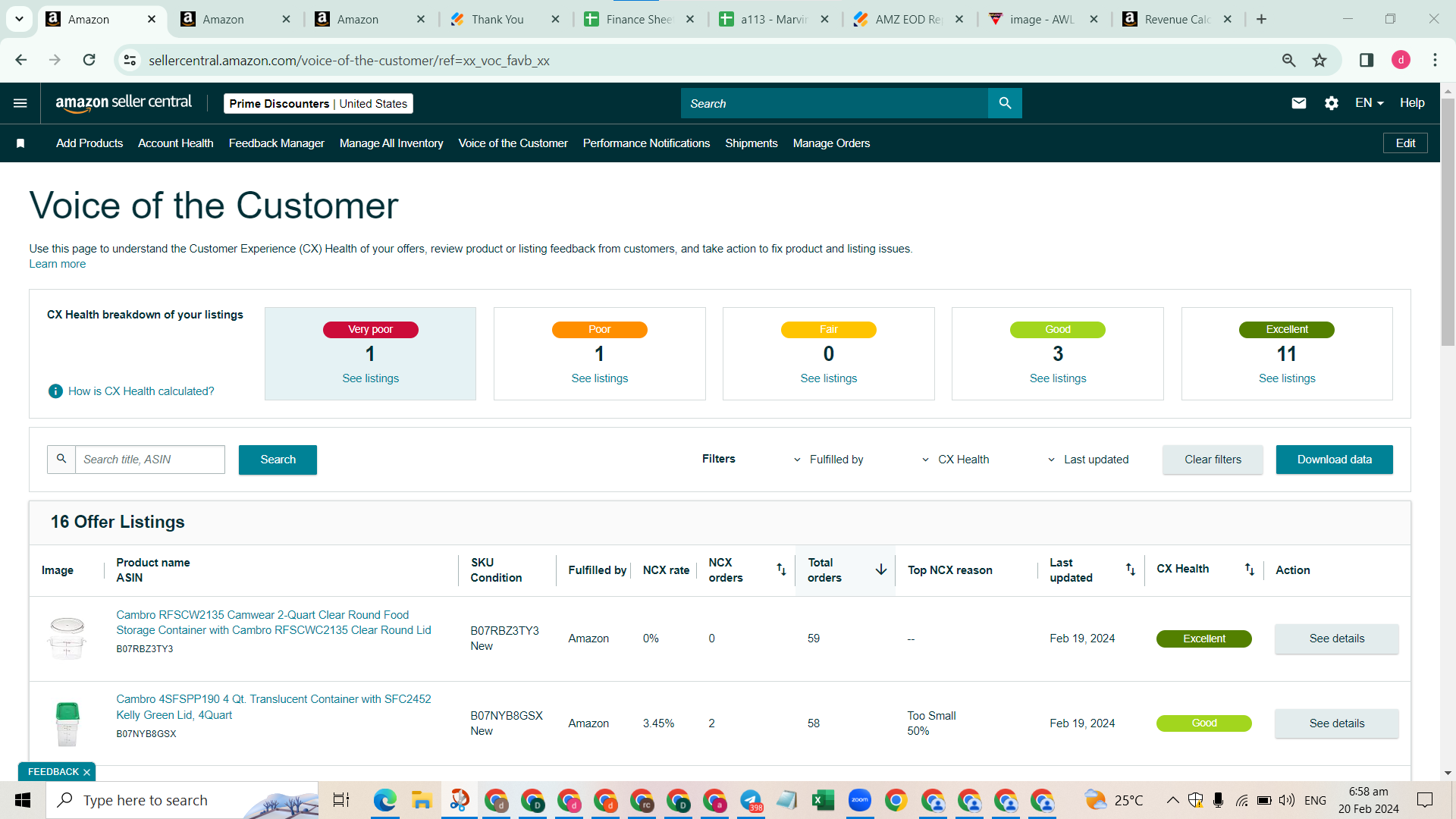Screen dimensions: 1456x819
Task: Open Performance Notifications menu item
Action: click(646, 143)
